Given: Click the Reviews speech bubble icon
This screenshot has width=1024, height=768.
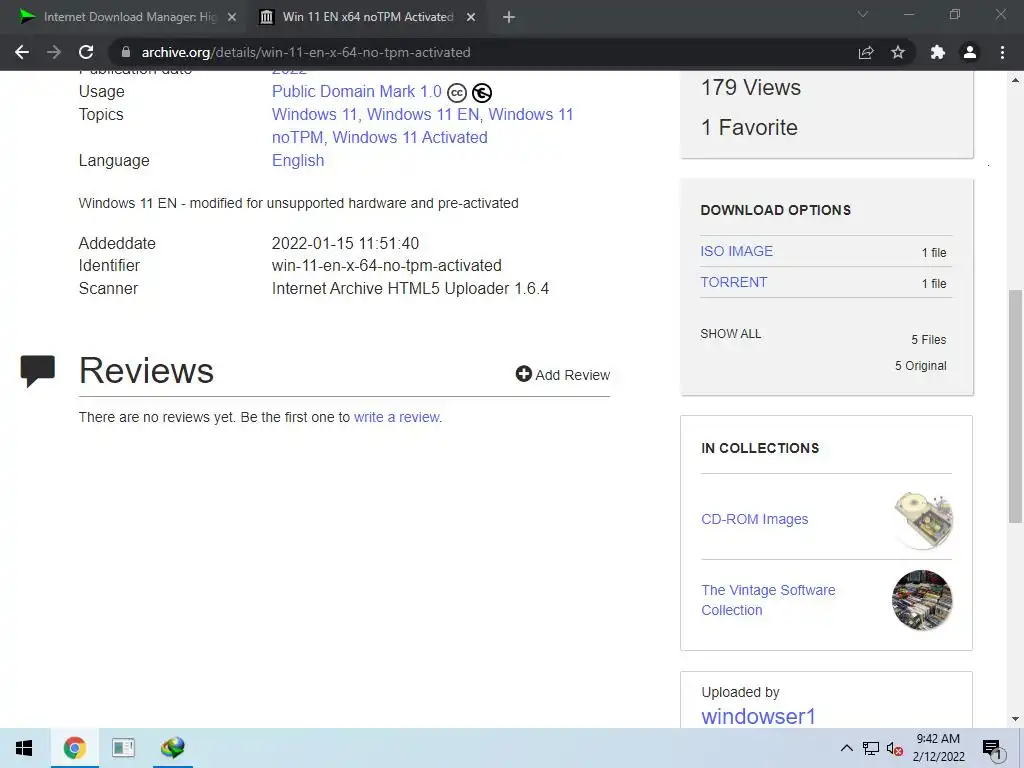Looking at the screenshot, I should click(x=37, y=371).
